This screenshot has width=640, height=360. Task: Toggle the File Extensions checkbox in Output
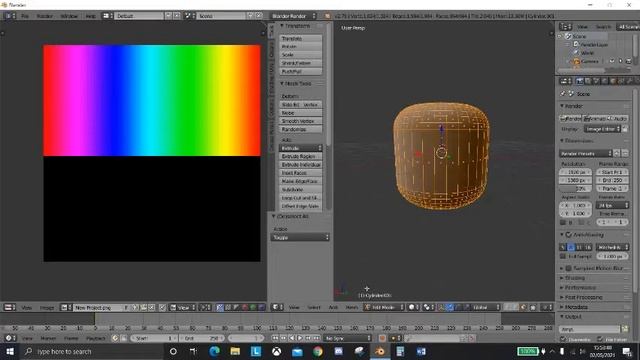[600, 339]
